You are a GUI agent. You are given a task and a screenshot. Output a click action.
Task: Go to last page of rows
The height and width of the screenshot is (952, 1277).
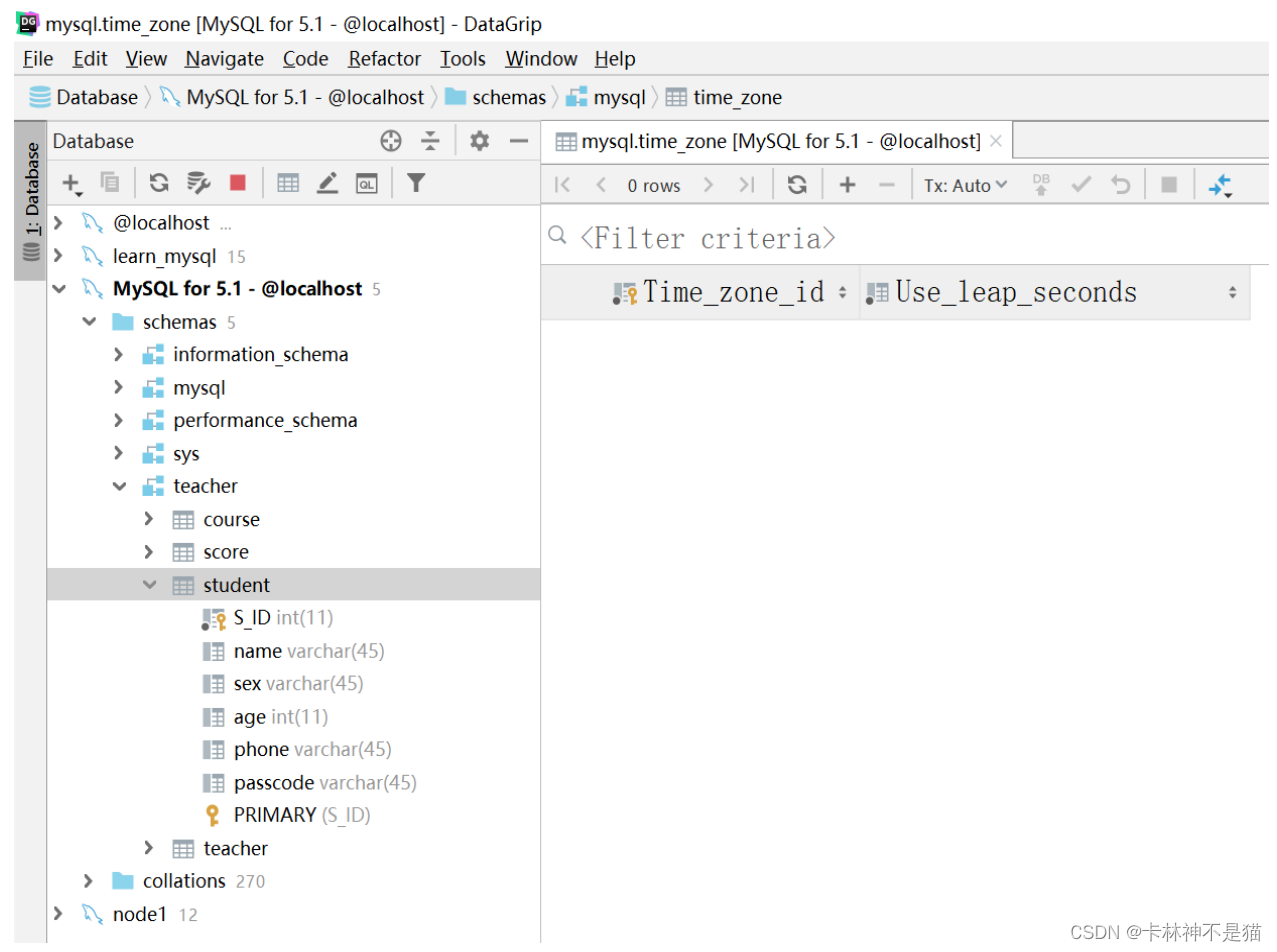746,185
